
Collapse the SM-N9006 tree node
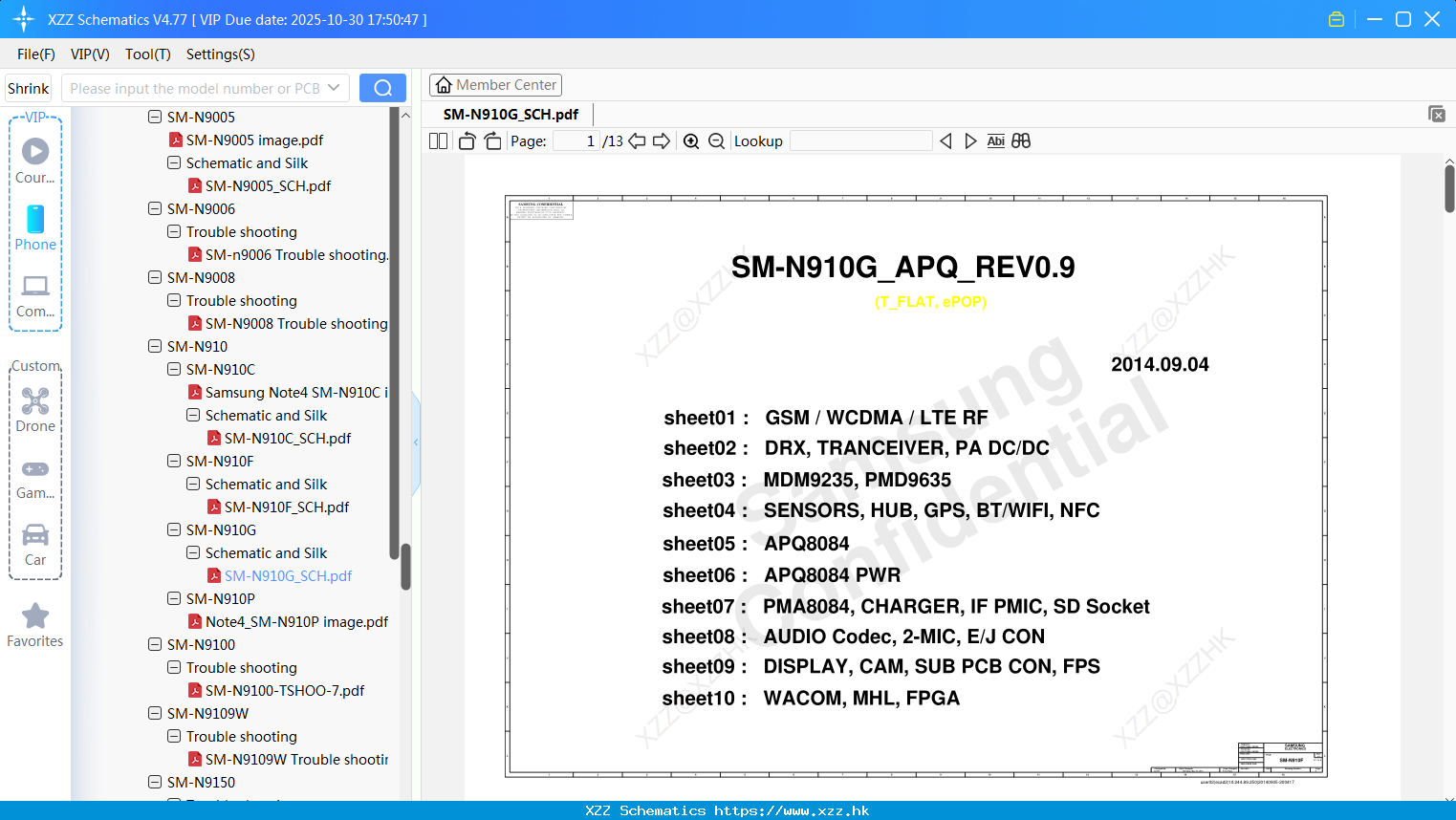[155, 208]
